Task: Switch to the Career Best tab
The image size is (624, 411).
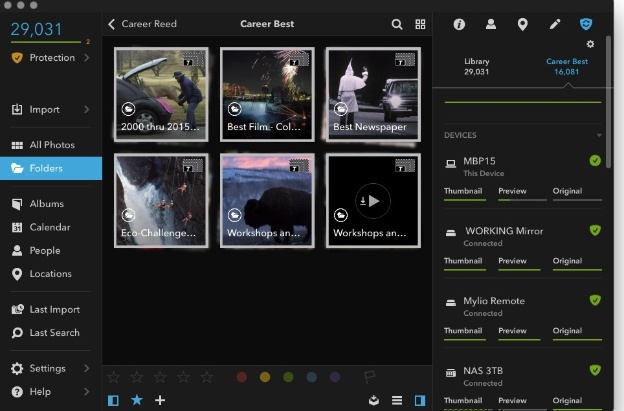Action: tap(565, 67)
